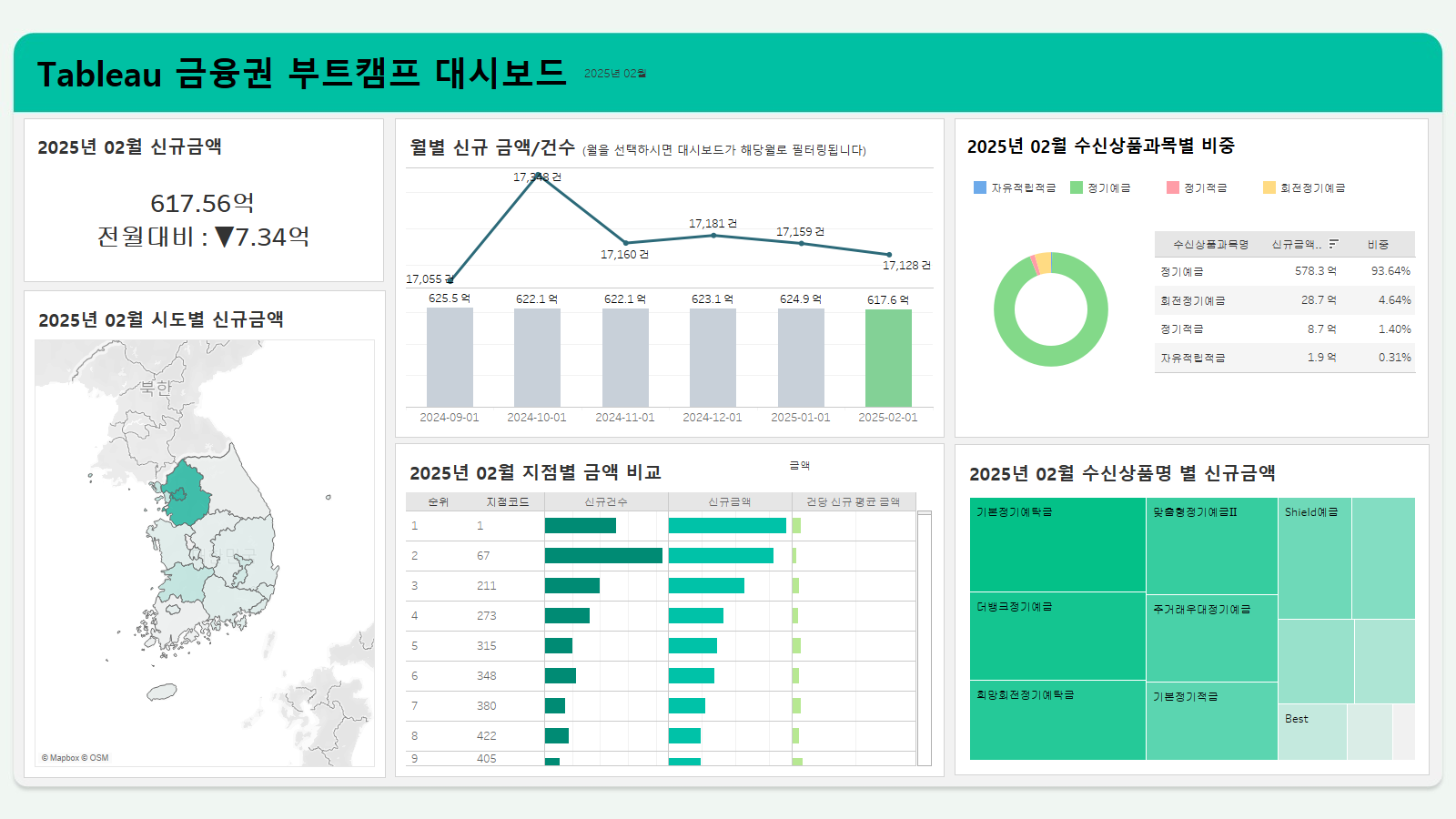Select the Best treemap tile

1312,732
